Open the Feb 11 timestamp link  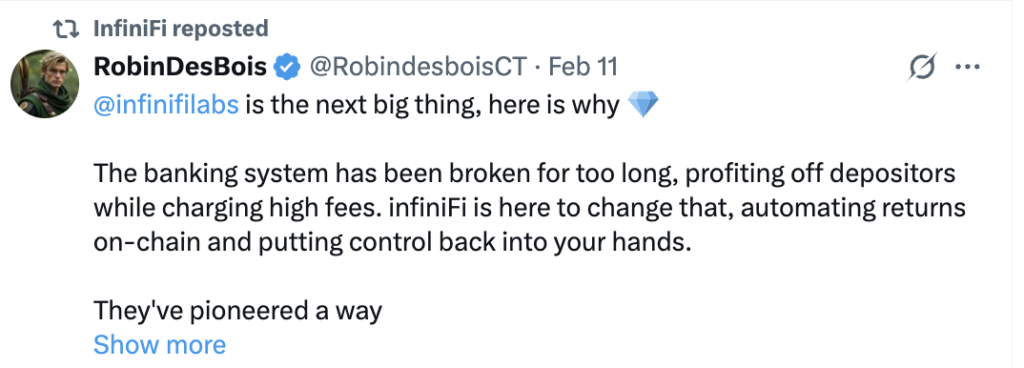(x=582, y=67)
